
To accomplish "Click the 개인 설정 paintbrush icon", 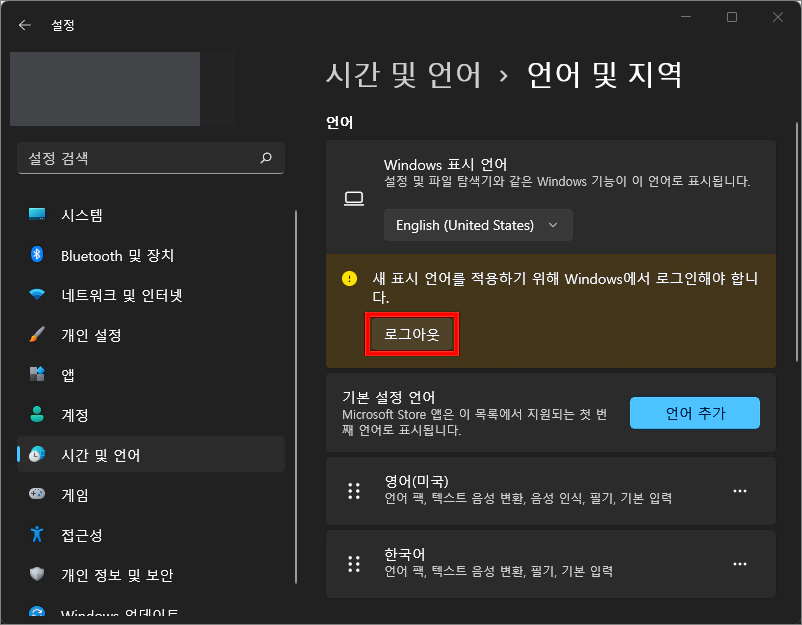I will point(37,334).
